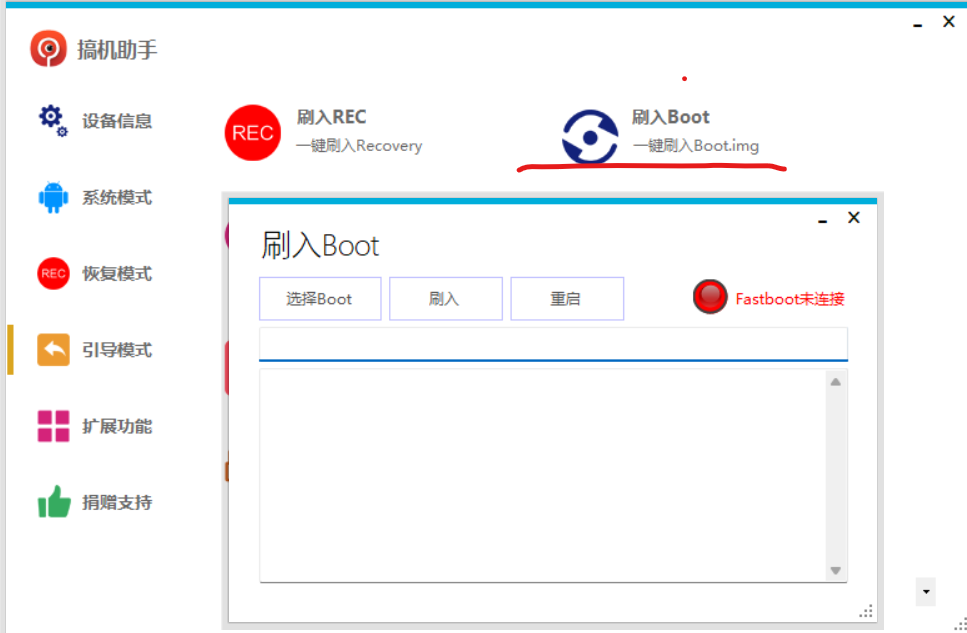Click the 搞机助手 app logo

[48, 48]
